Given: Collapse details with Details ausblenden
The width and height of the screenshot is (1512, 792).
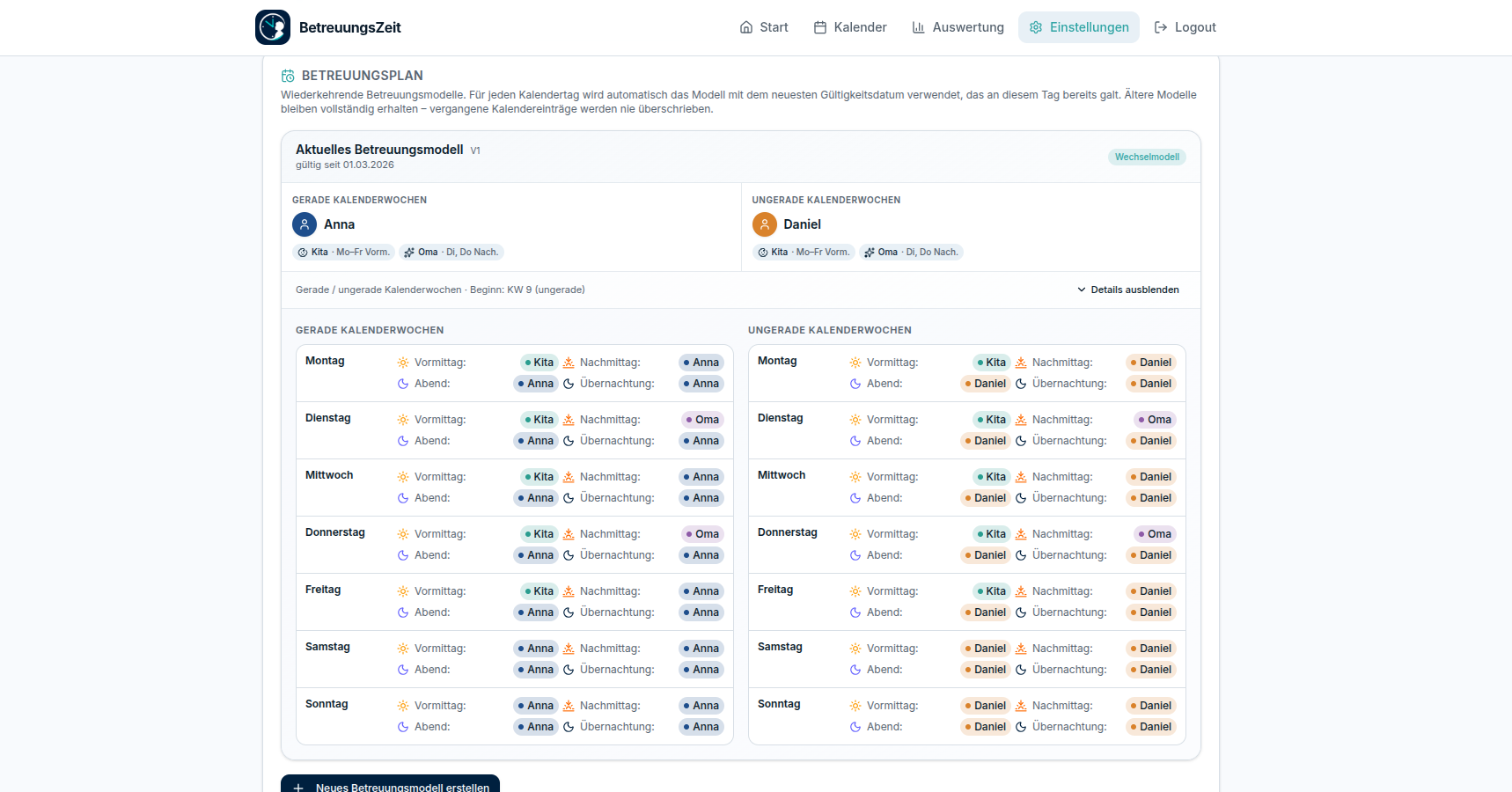Looking at the screenshot, I should pos(1128,290).
